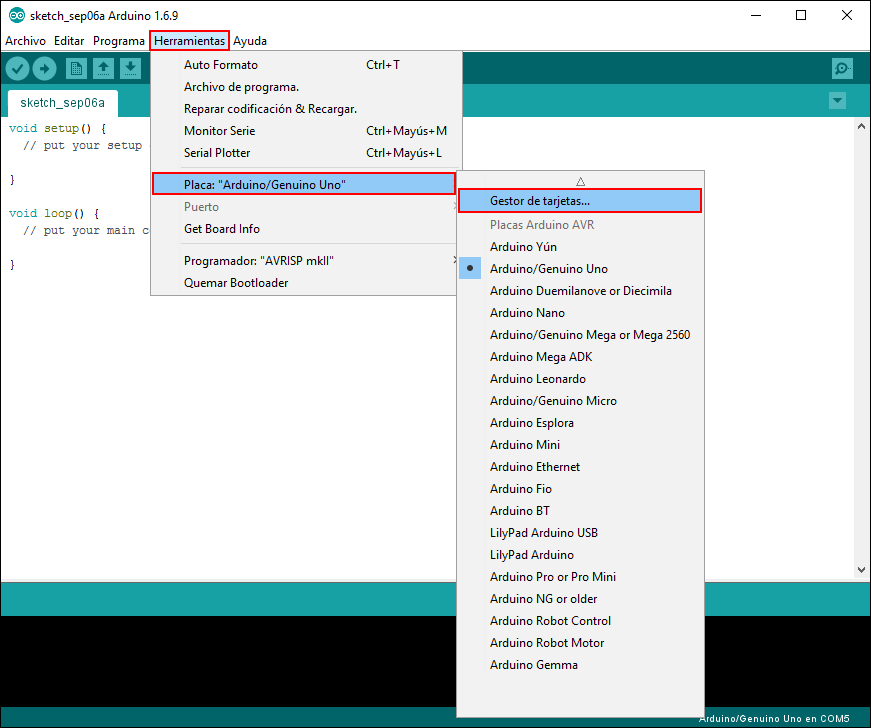This screenshot has height=728, width=871.
Task: Open Gestor de tarjetas board manager
Action: click(580, 201)
